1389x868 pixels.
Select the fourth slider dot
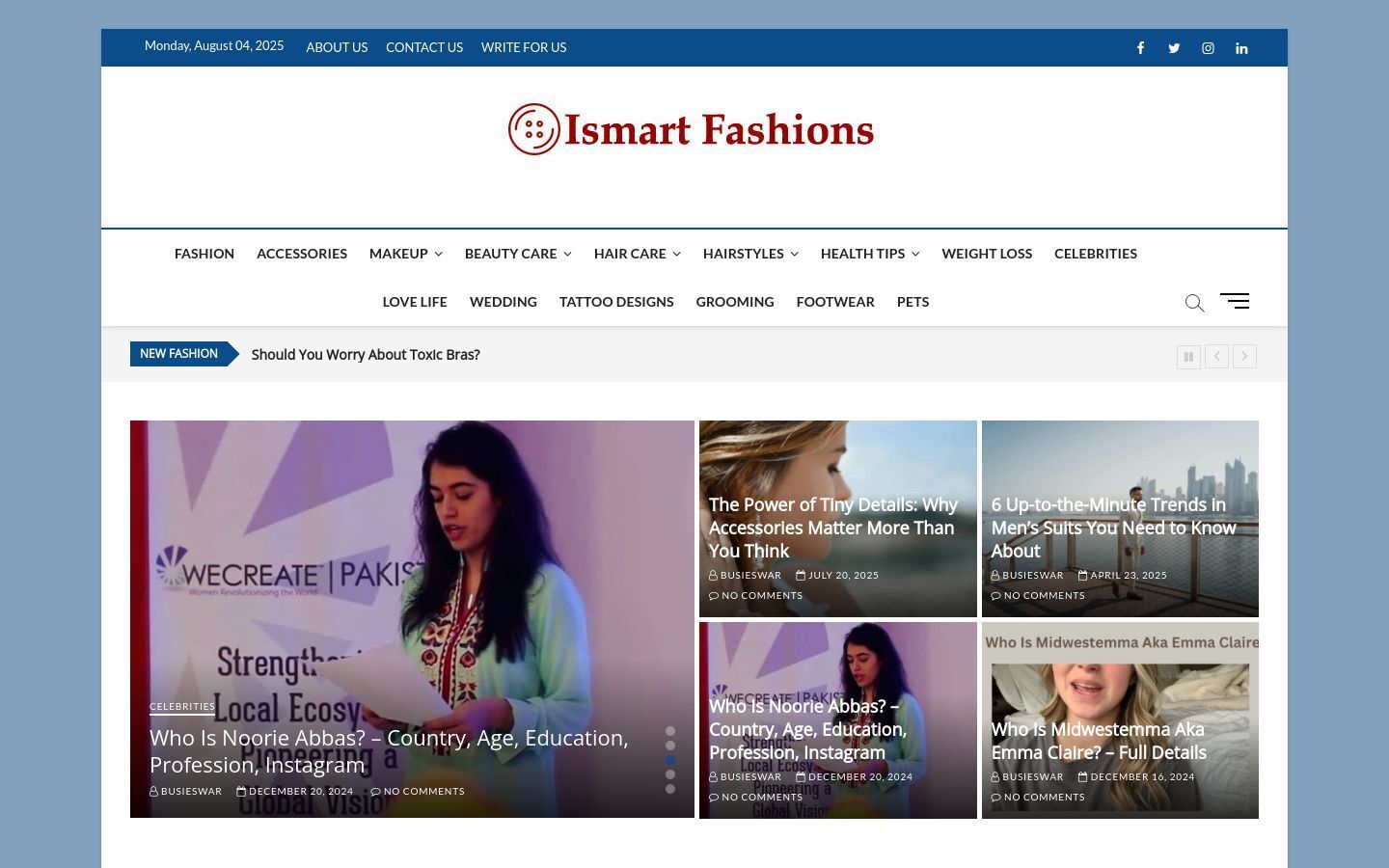tap(670, 774)
